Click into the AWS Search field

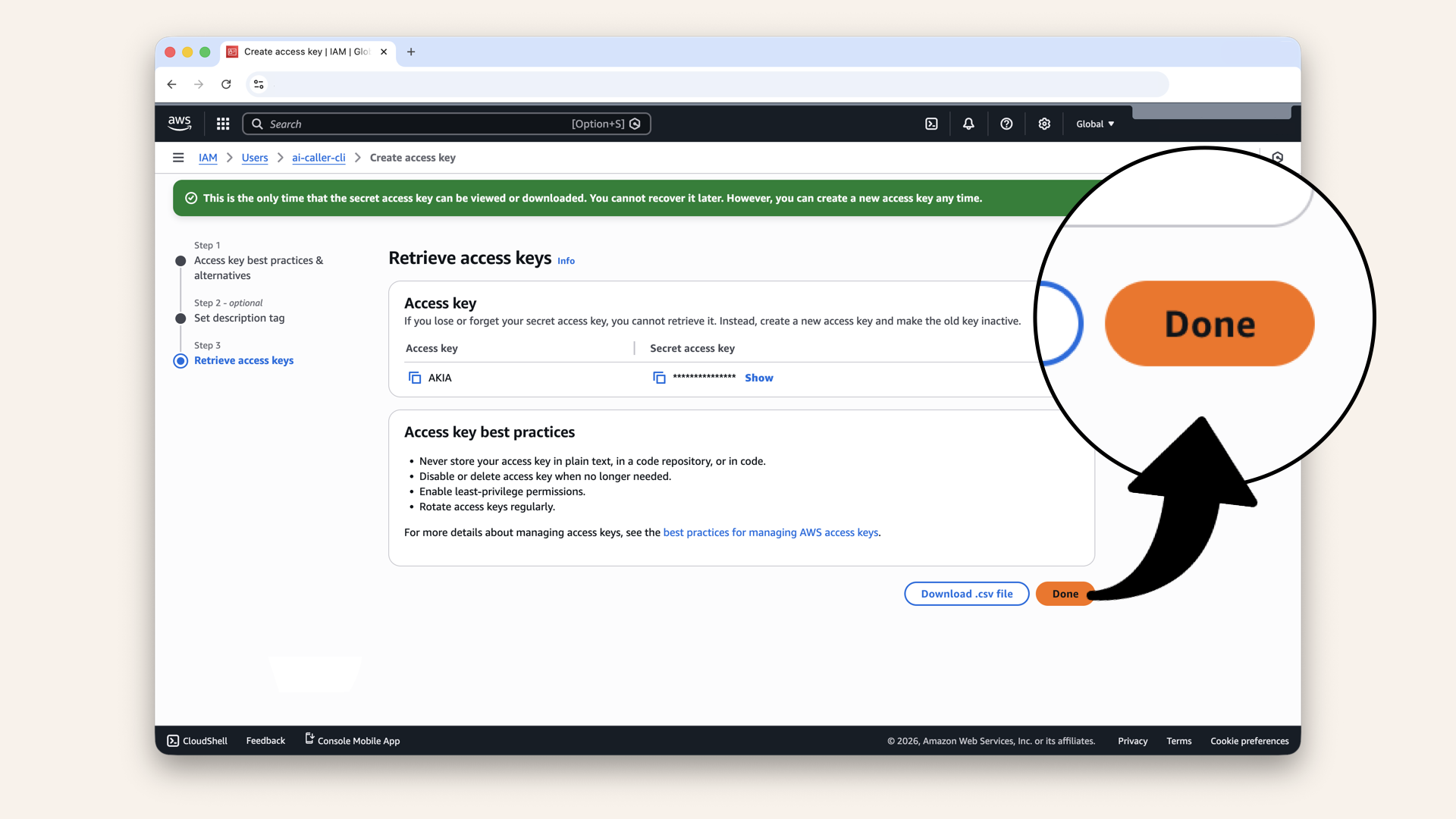tap(417, 124)
